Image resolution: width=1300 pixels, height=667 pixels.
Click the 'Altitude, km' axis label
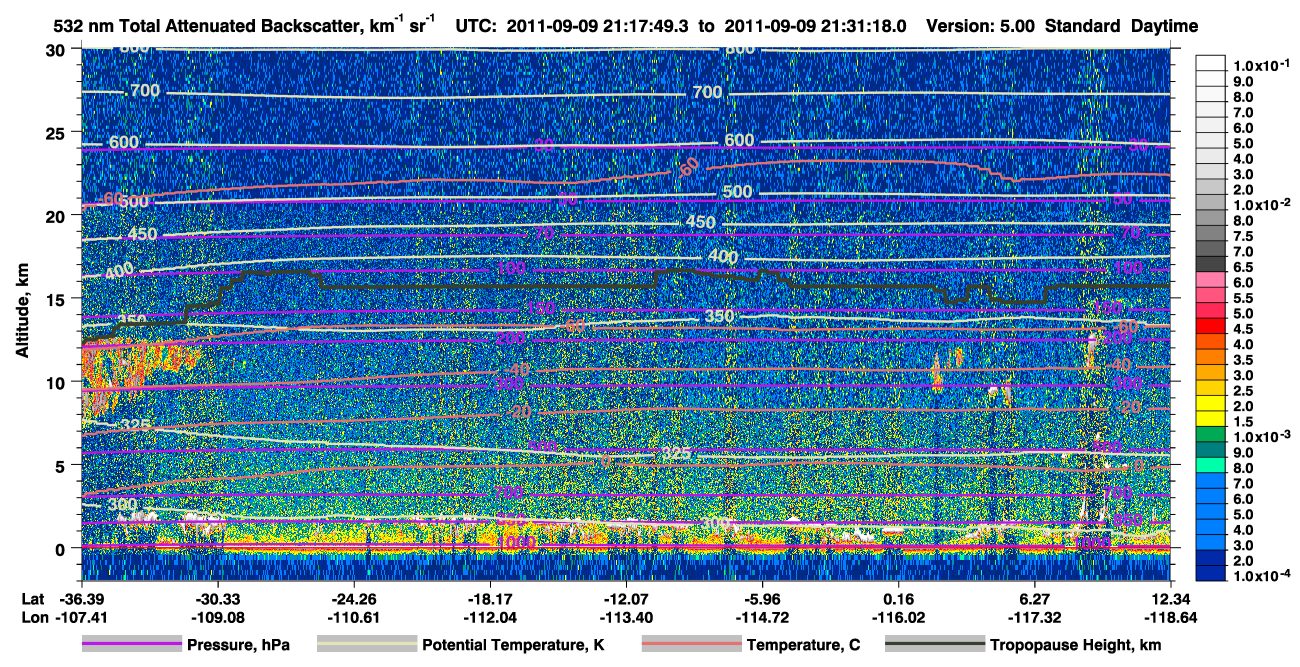[x=22, y=313]
